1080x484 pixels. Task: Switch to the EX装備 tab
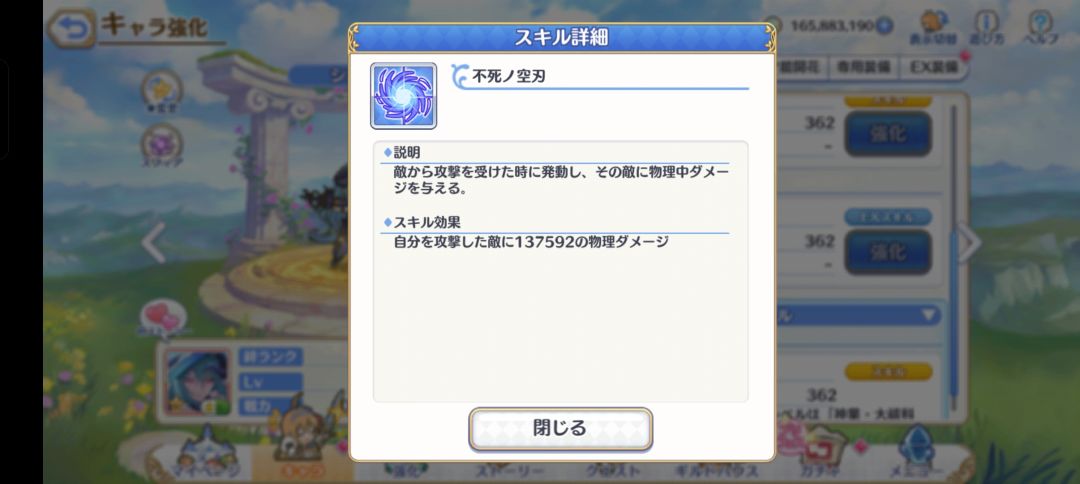coord(933,67)
